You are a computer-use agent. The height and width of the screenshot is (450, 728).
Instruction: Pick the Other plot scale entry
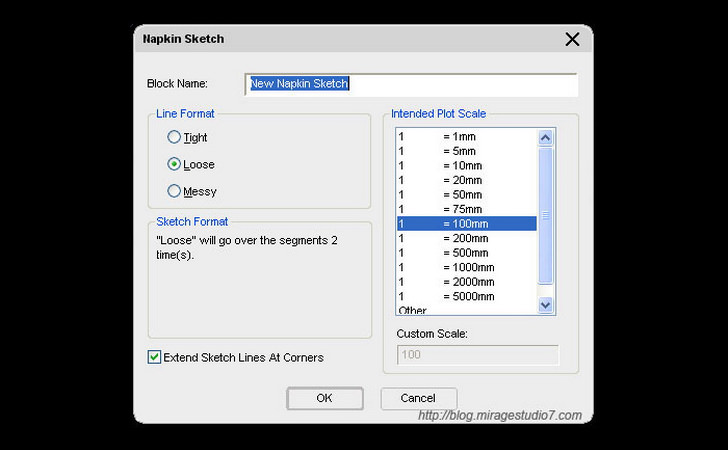[x=467, y=309]
